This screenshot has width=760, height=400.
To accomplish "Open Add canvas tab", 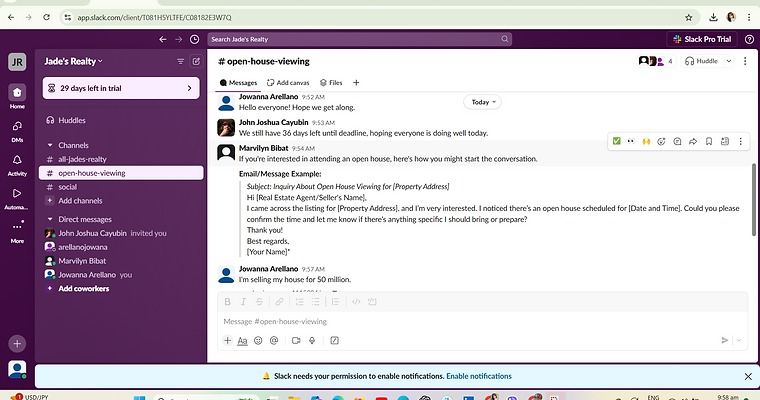I will pos(288,83).
